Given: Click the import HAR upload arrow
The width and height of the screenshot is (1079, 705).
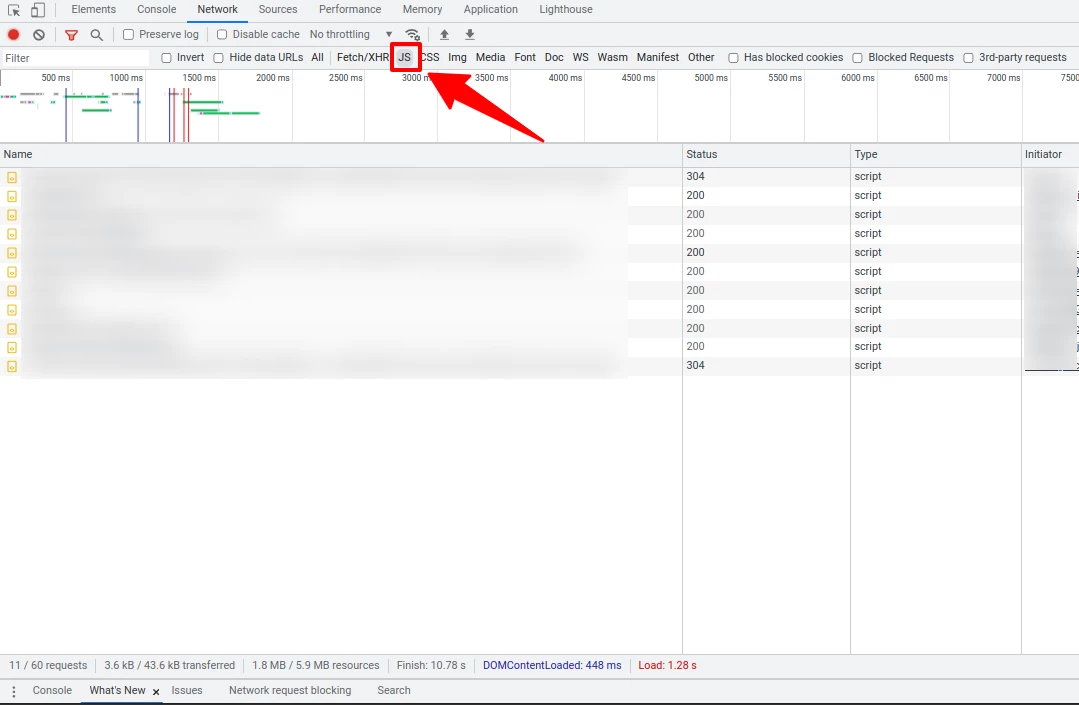Looking at the screenshot, I should [445, 35].
